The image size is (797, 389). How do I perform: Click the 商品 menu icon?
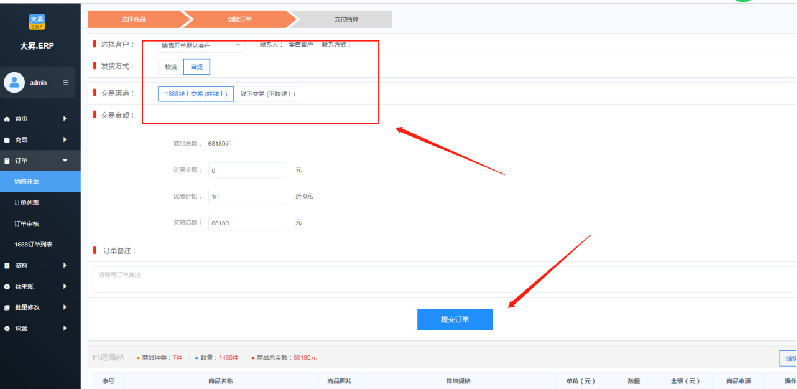pyautogui.click(x=7, y=140)
